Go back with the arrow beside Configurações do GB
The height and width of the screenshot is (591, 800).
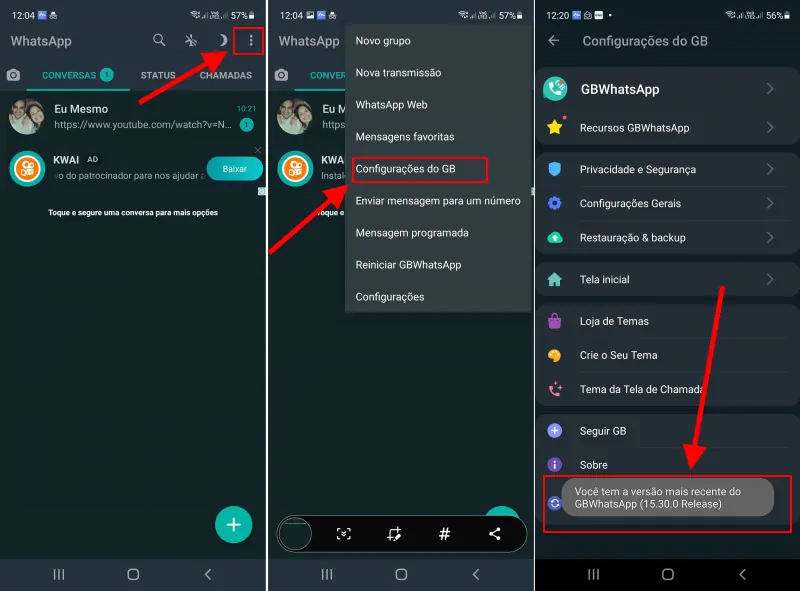pyautogui.click(x=554, y=40)
